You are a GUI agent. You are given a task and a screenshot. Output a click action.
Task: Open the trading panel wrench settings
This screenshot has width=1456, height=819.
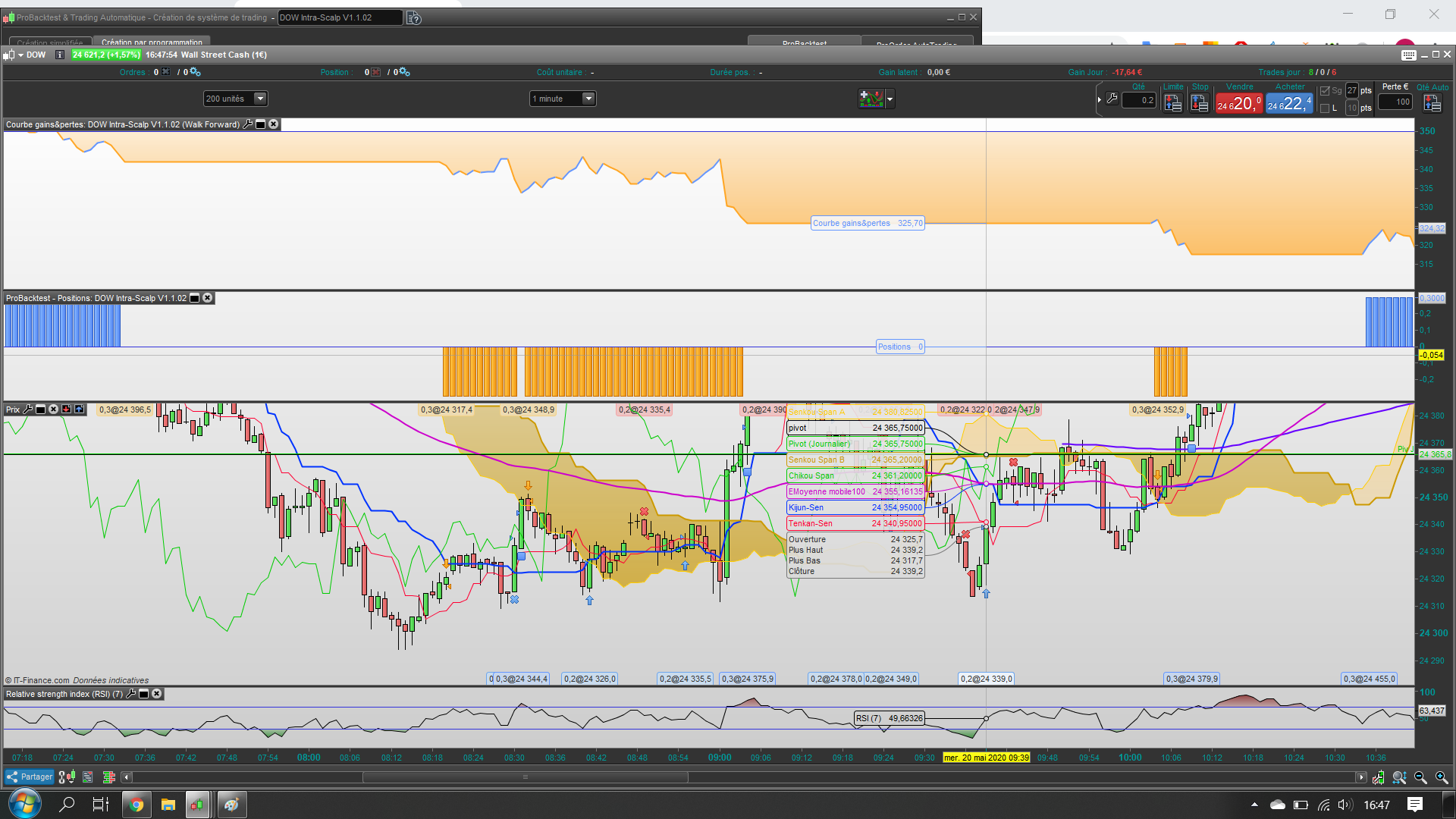(x=1112, y=99)
